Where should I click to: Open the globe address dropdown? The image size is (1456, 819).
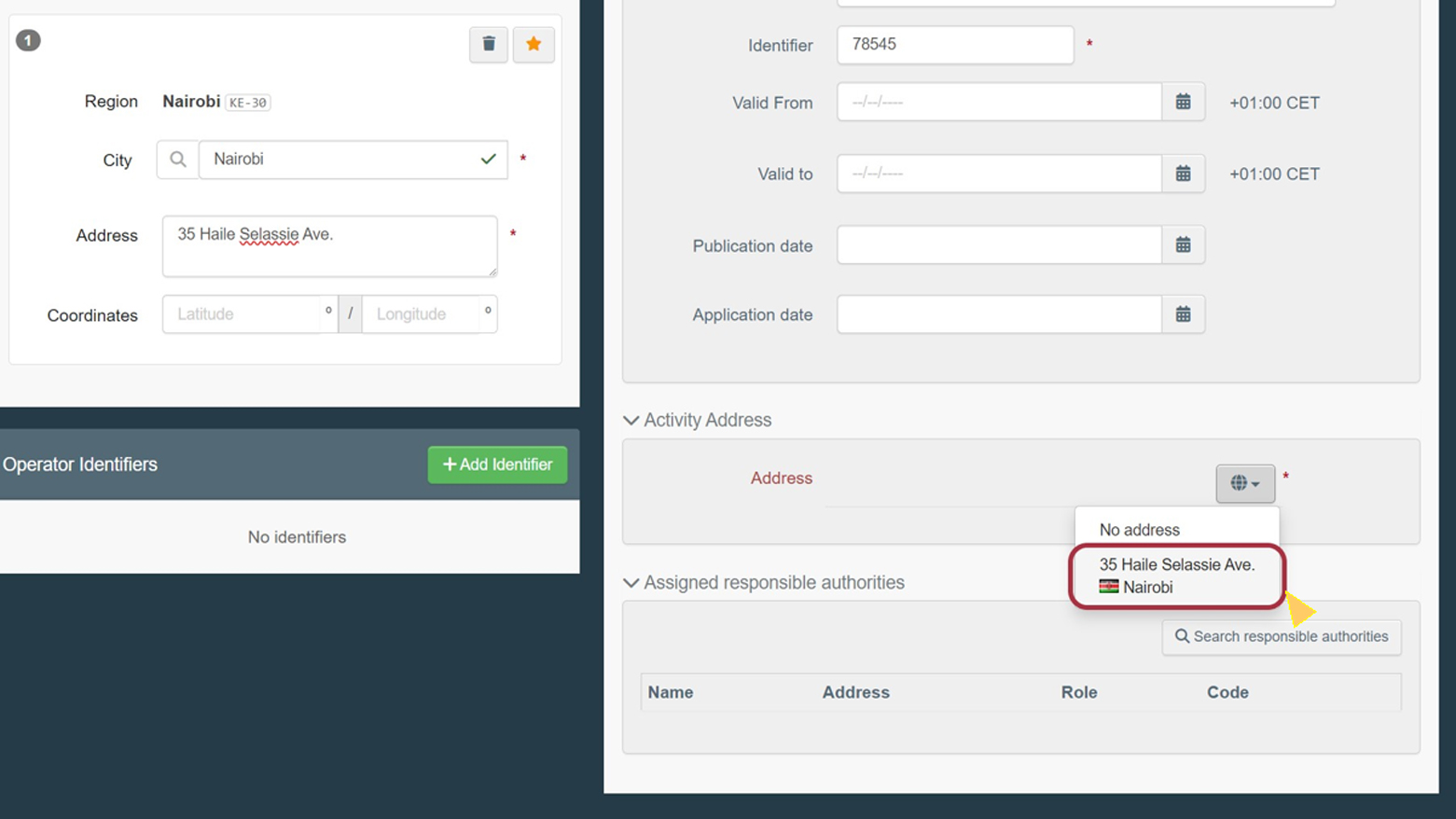[1245, 483]
